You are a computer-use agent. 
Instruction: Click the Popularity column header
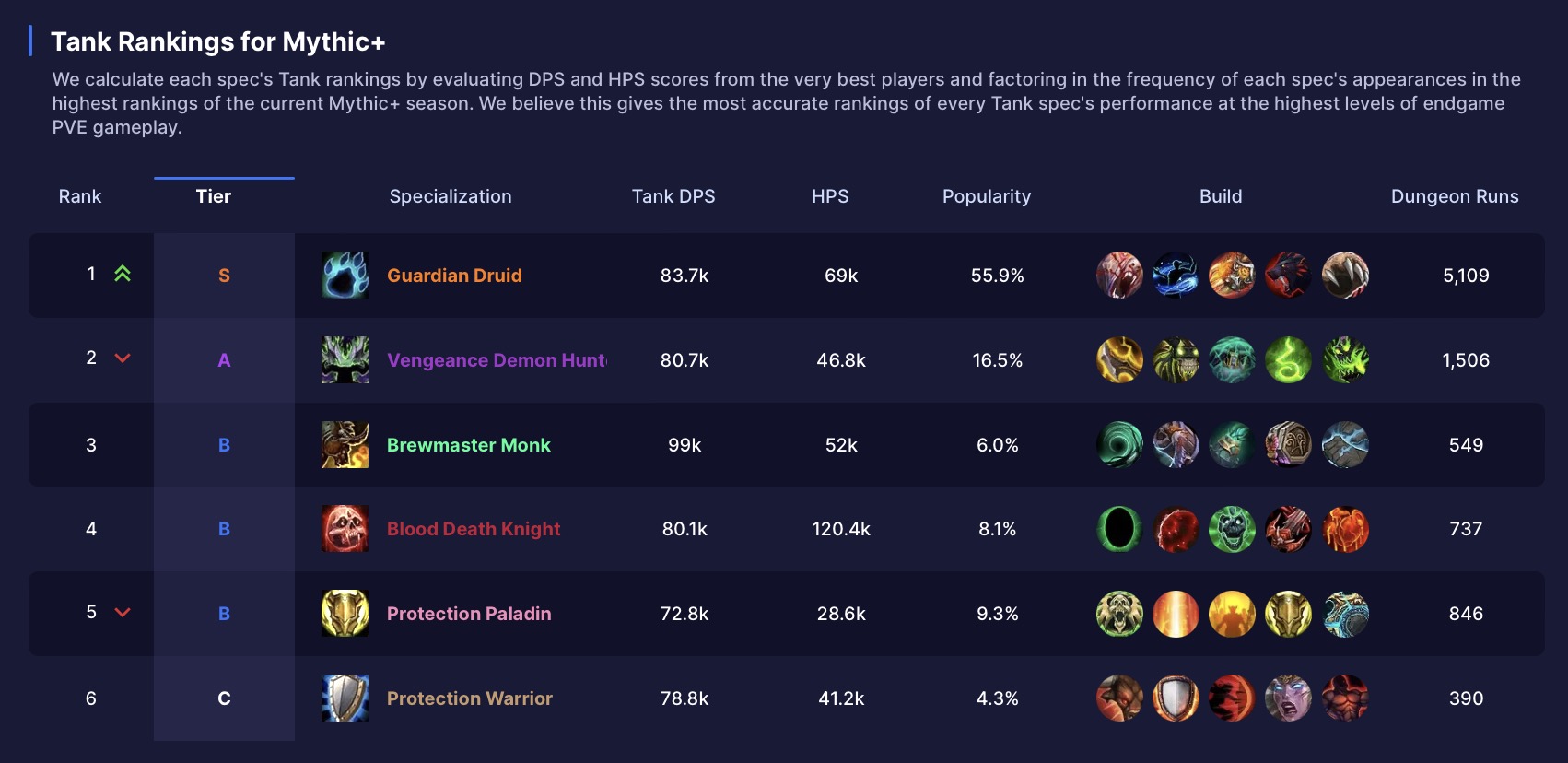click(986, 196)
